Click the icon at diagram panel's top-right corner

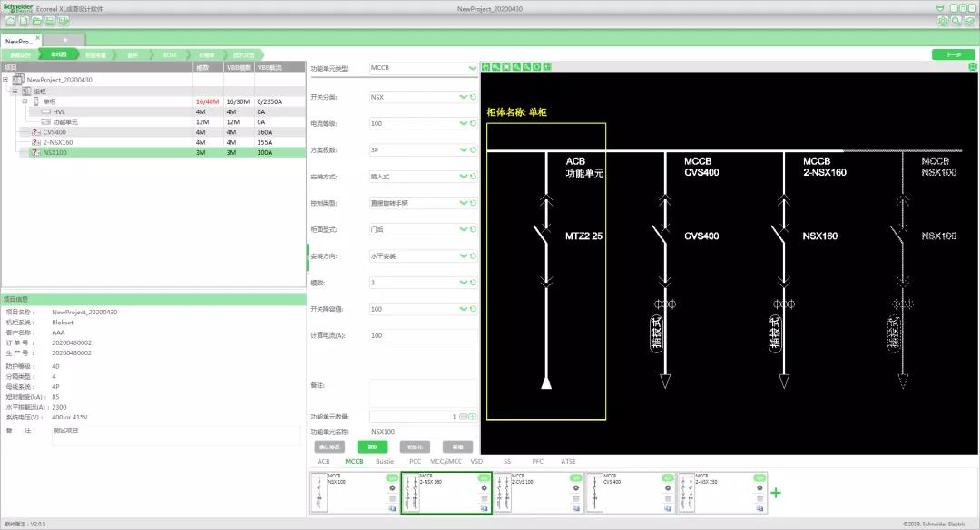(972, 67)
